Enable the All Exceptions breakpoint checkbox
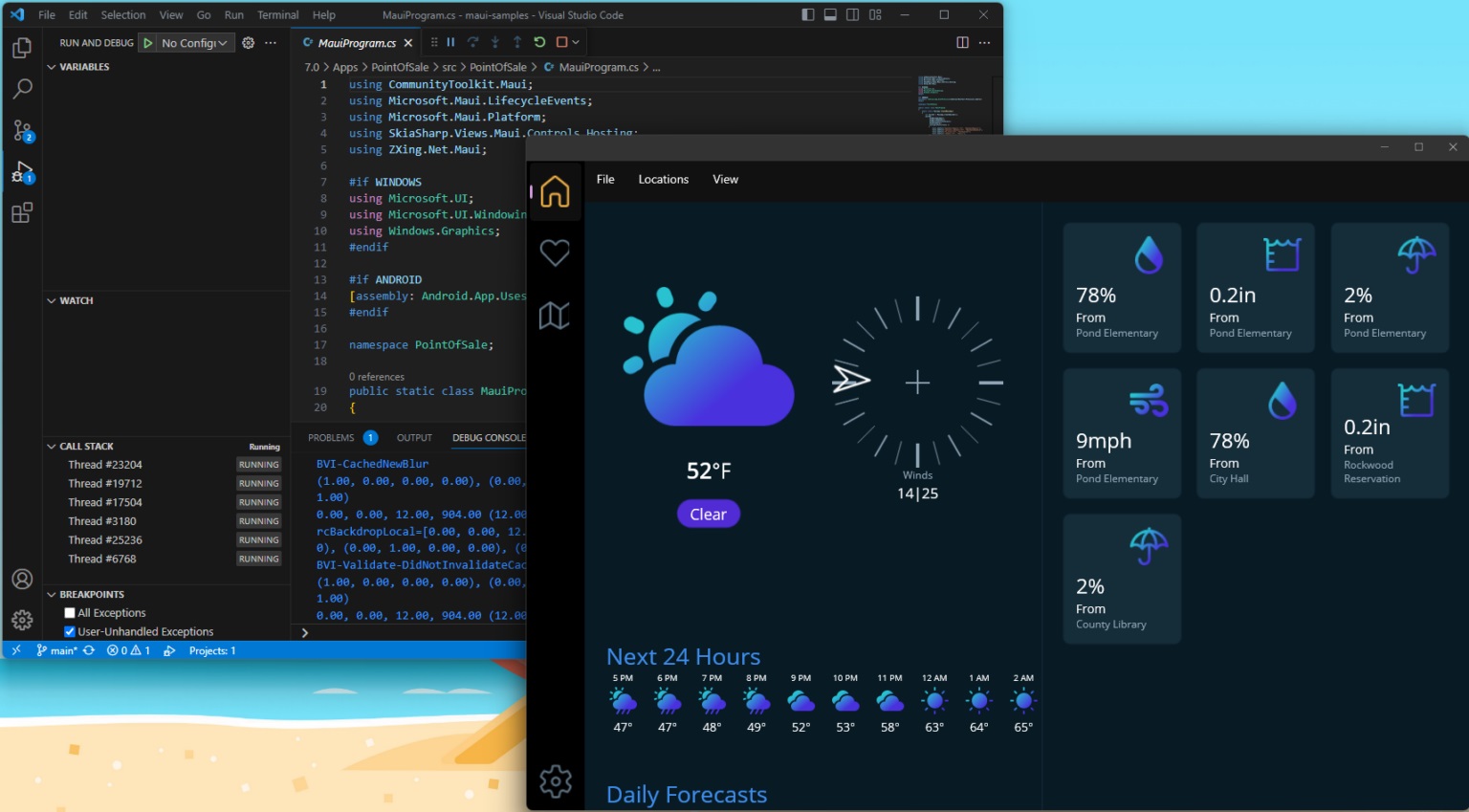This screenshot has width=1469, height=812. point(69,612)
